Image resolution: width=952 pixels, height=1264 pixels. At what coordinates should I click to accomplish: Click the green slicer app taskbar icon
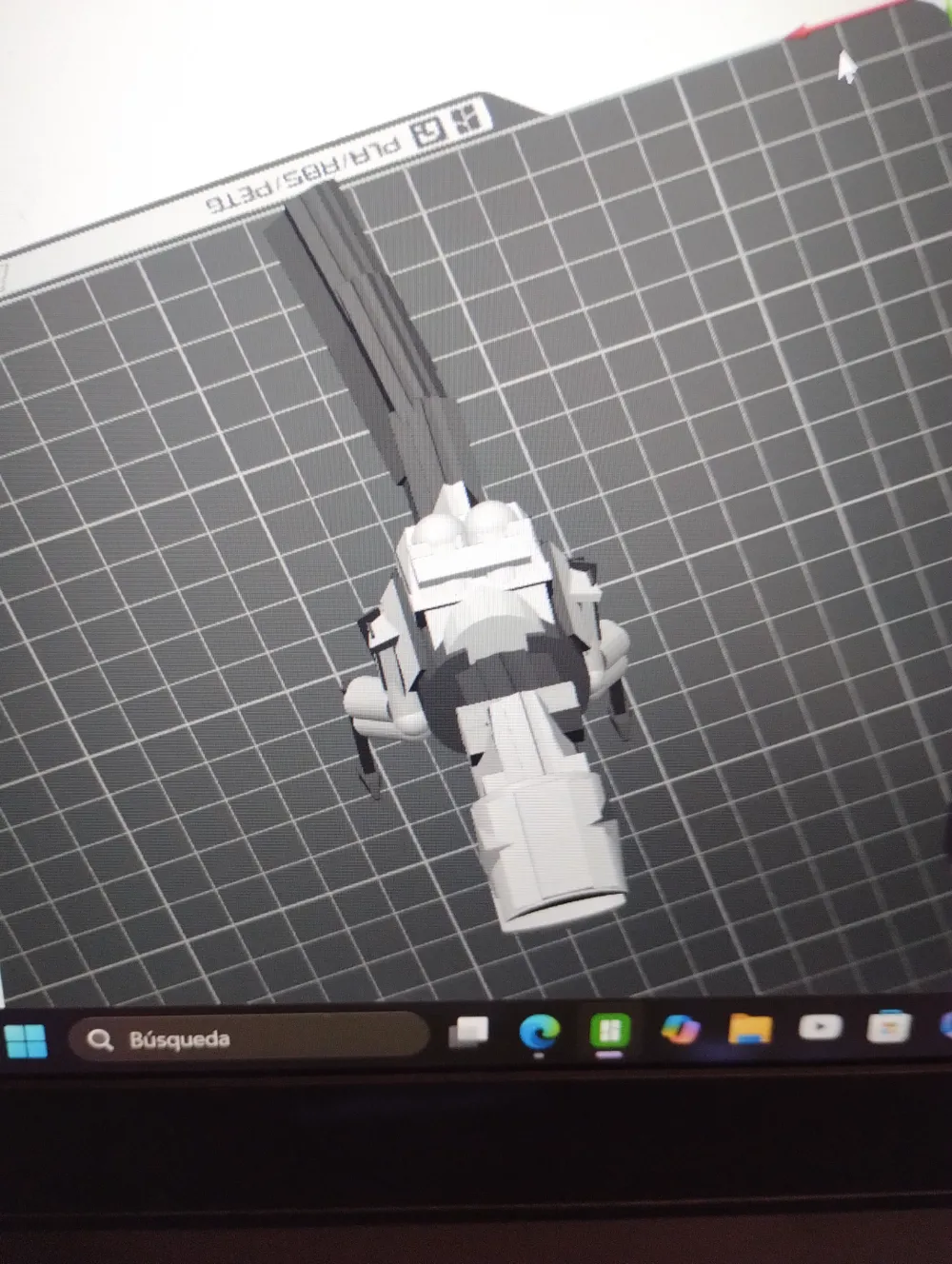pos(608,1031)
